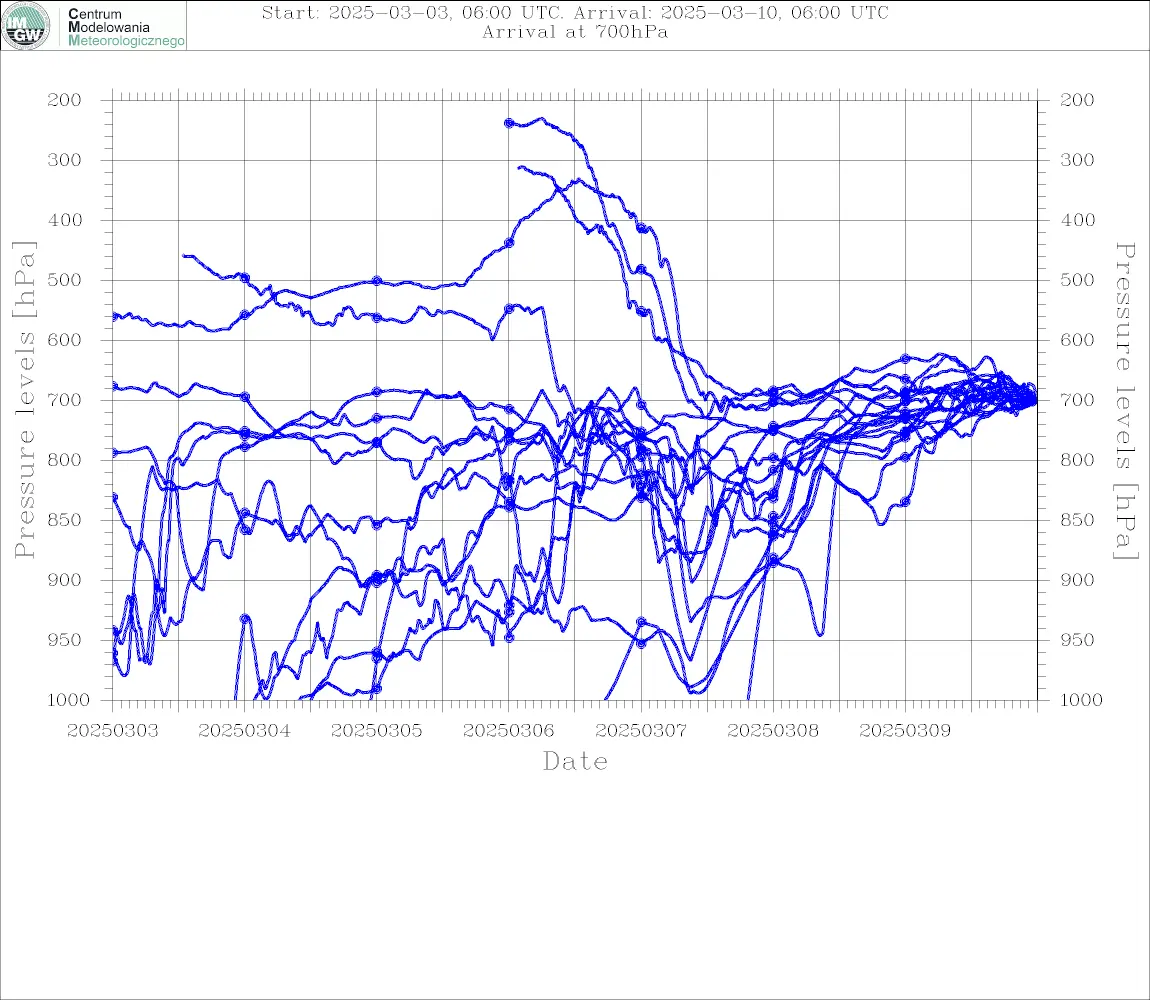Click the left axis value 800
The image size is (1150, 1000).
(x=65, y=460)
